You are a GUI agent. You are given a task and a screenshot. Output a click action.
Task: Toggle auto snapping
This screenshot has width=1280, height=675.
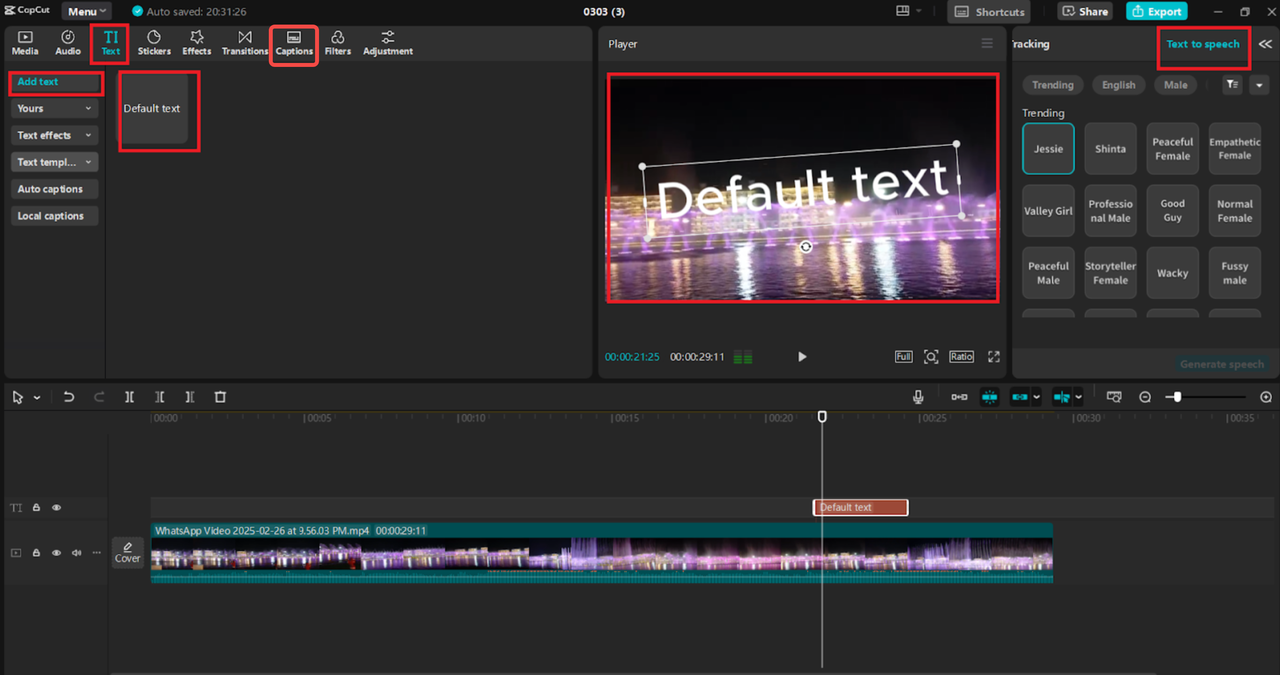click(989, 397)
